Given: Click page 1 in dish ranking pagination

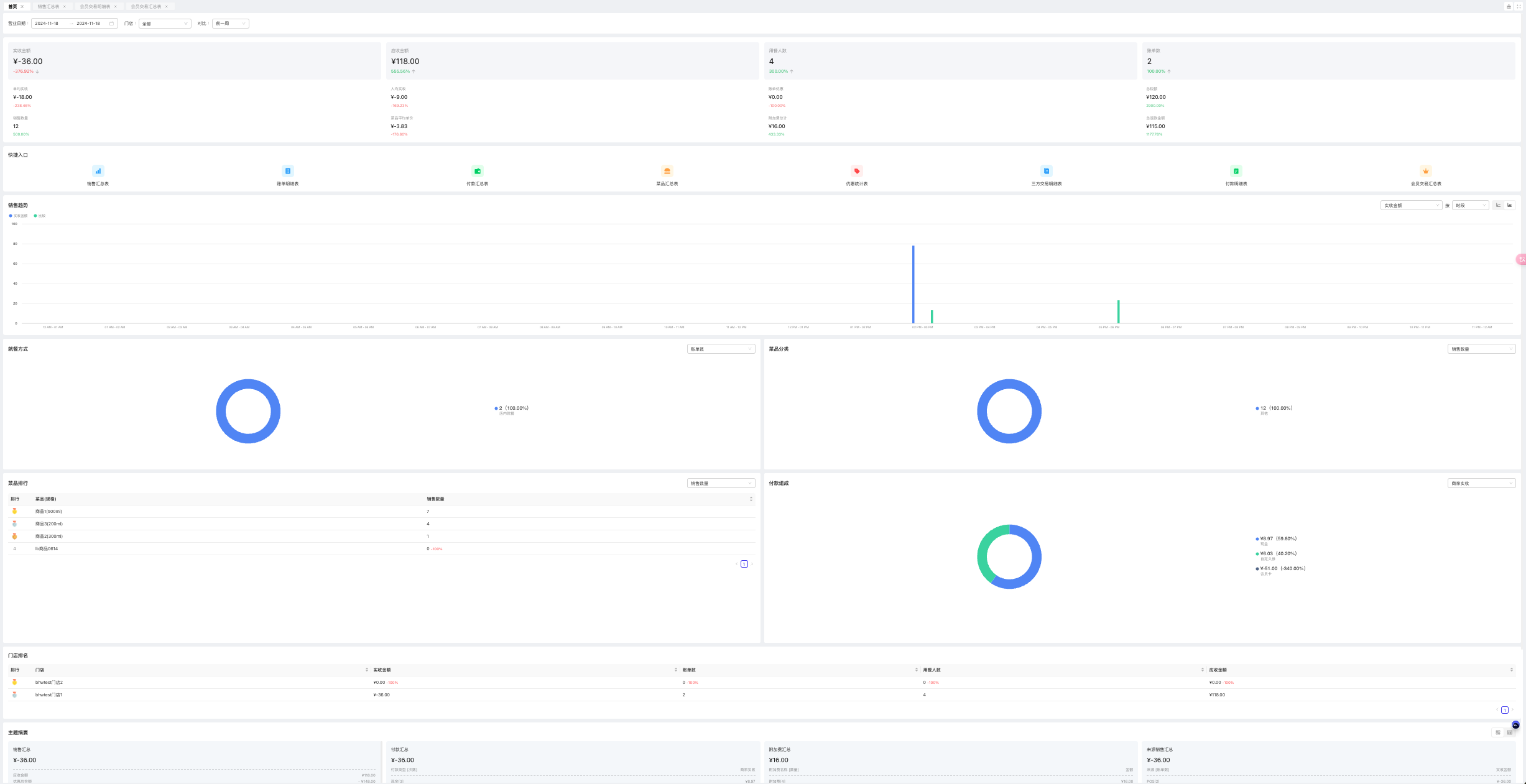Looking at the screenshot, I should pos(744,564).
